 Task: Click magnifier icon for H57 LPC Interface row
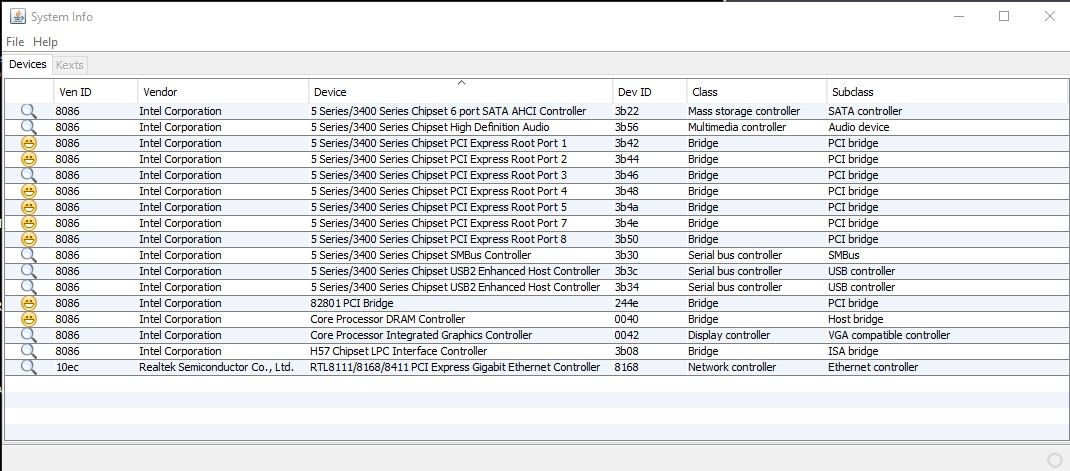28,351
